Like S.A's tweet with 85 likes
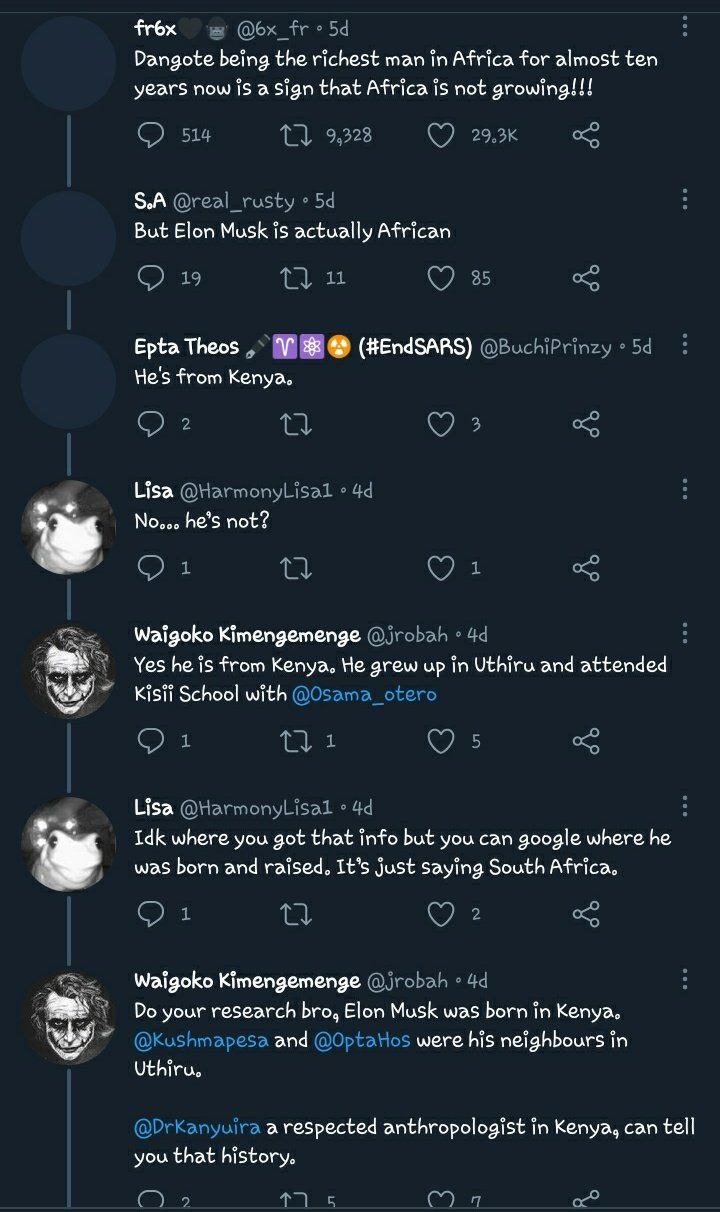The image size is (720, 1212). click(x=441, y=278)
